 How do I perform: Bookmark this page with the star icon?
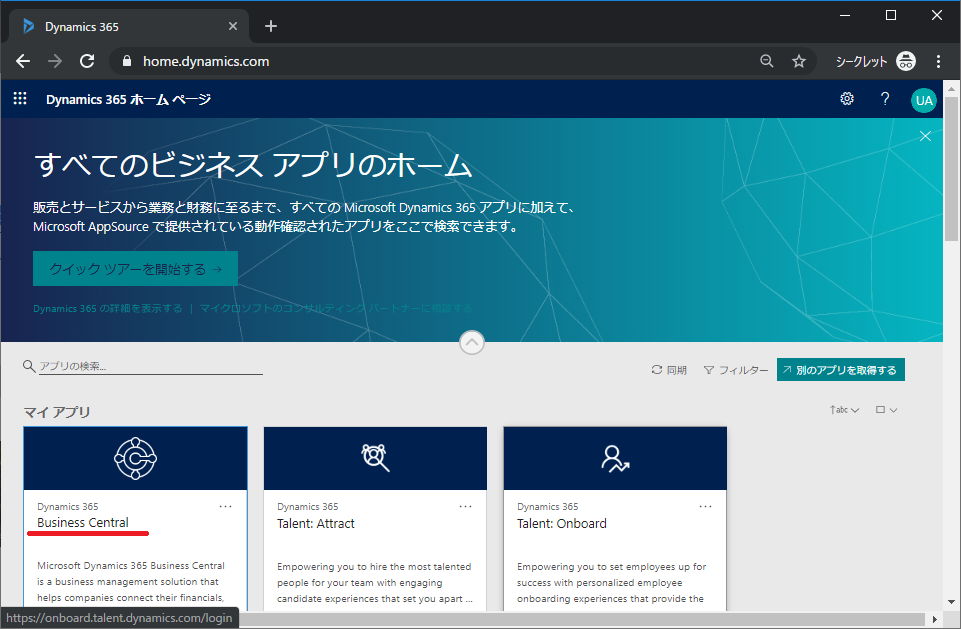tap(799, 61)
